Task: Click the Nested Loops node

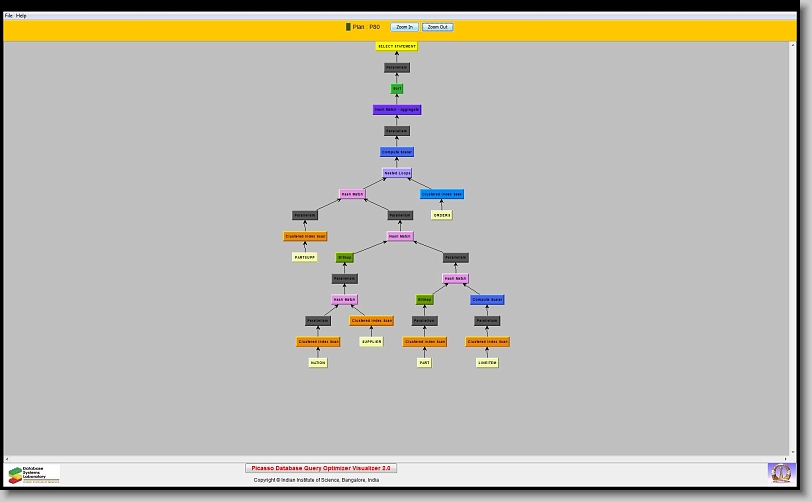Action: [x=397, y=173]
